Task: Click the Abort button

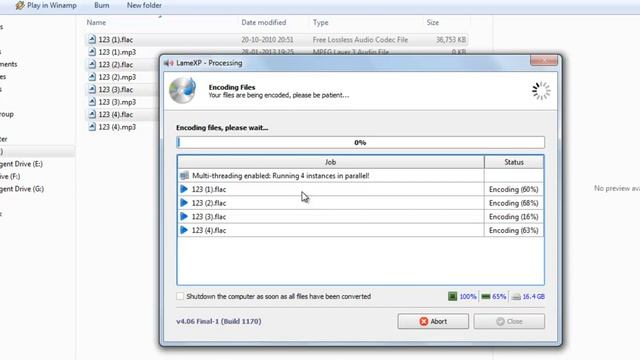Action: 433,322
